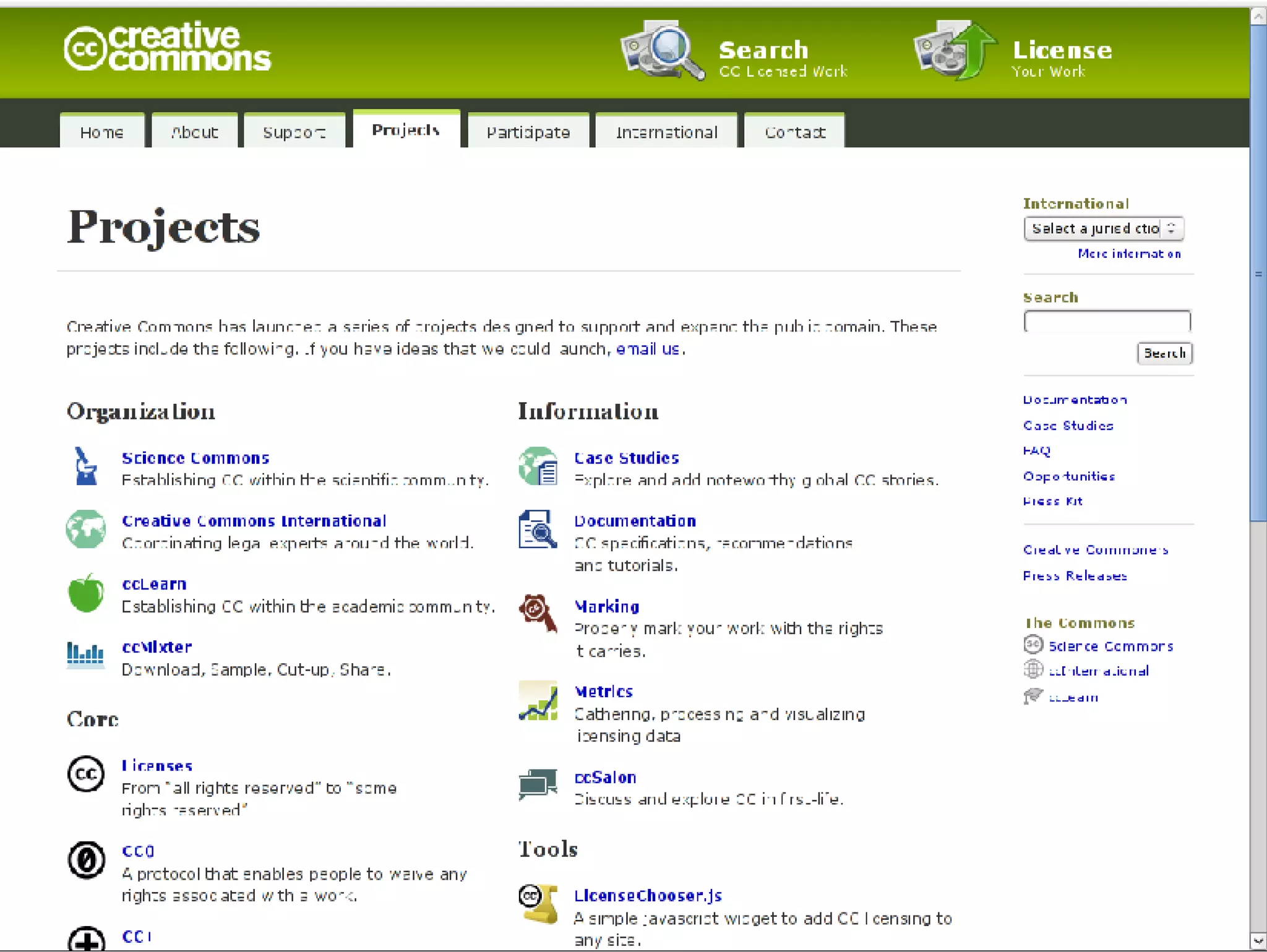Click the scroll down arrow of scrollbar
The height and width of the screenshot is (952, 1267).
(1258, 941)
